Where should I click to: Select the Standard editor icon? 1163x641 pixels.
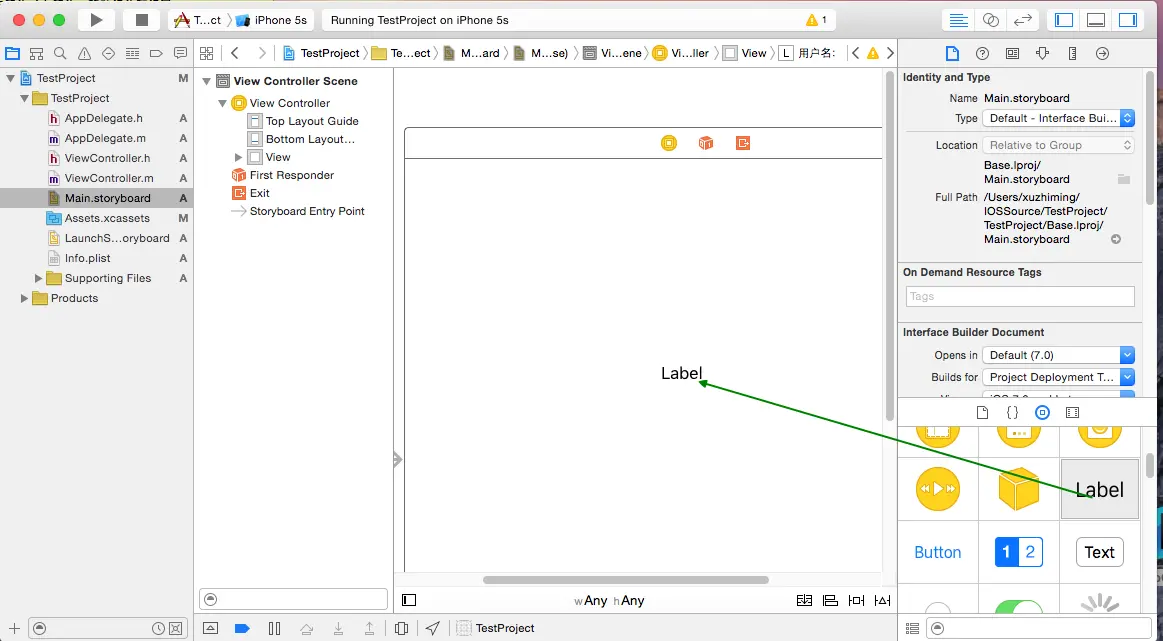click(x=958, y=20)
